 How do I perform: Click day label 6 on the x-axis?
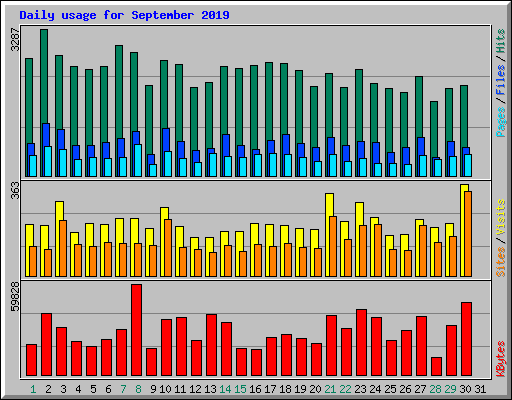[x=108, y=389]
